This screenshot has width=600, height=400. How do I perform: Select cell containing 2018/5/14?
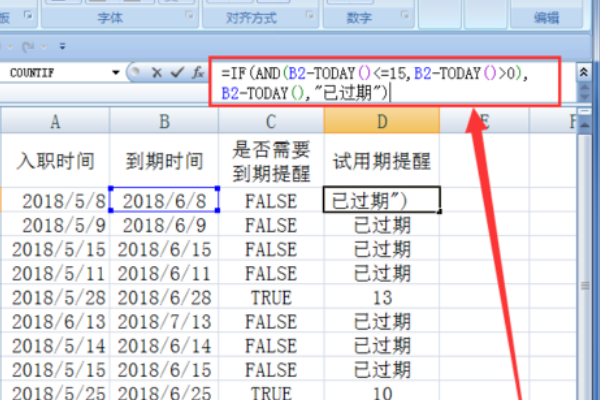click(x=55, y=344)
